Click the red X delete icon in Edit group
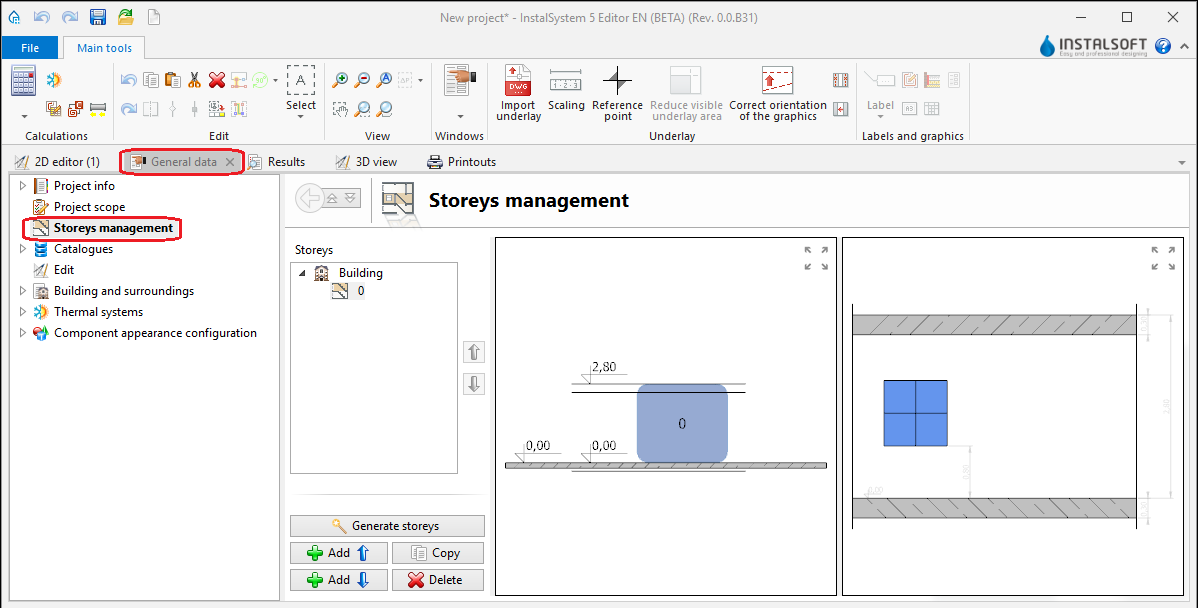Screen dimensions: 1198x608 (x=217, y=80)
